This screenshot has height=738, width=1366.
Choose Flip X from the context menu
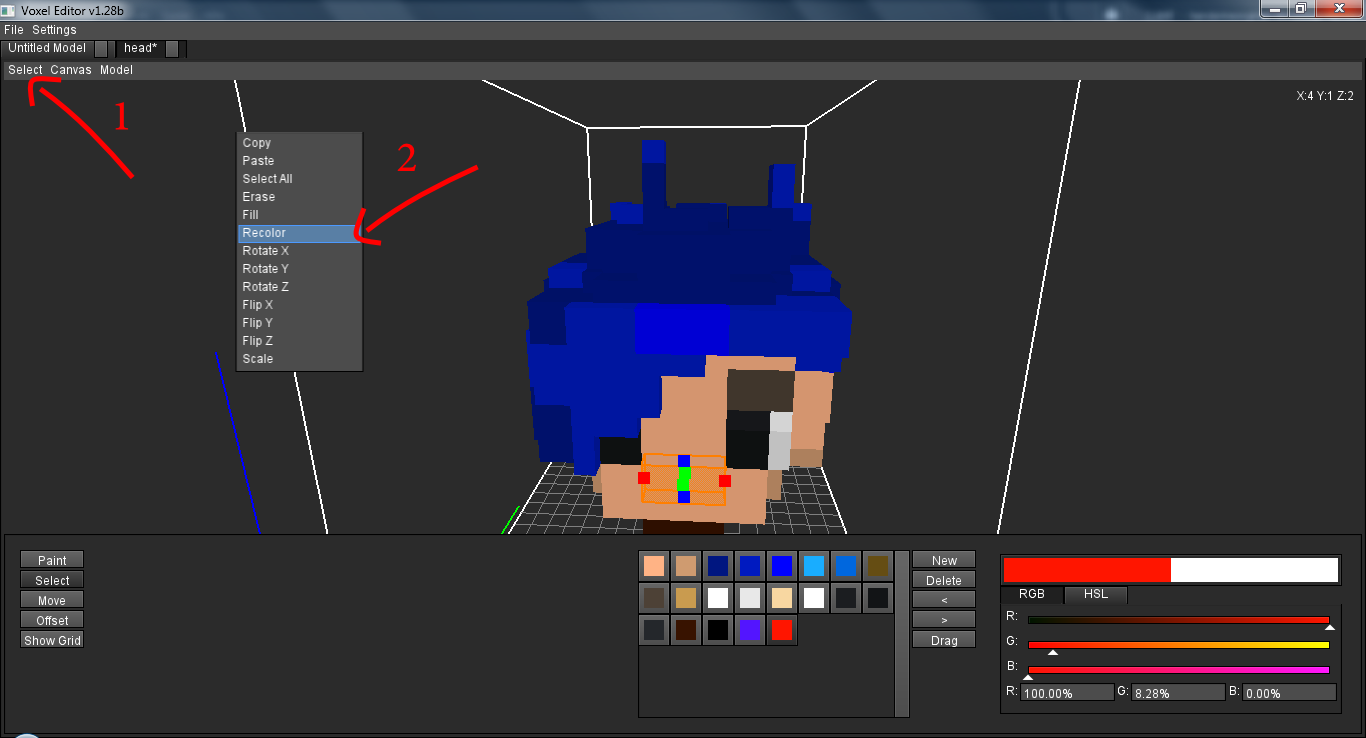(299, 305)
